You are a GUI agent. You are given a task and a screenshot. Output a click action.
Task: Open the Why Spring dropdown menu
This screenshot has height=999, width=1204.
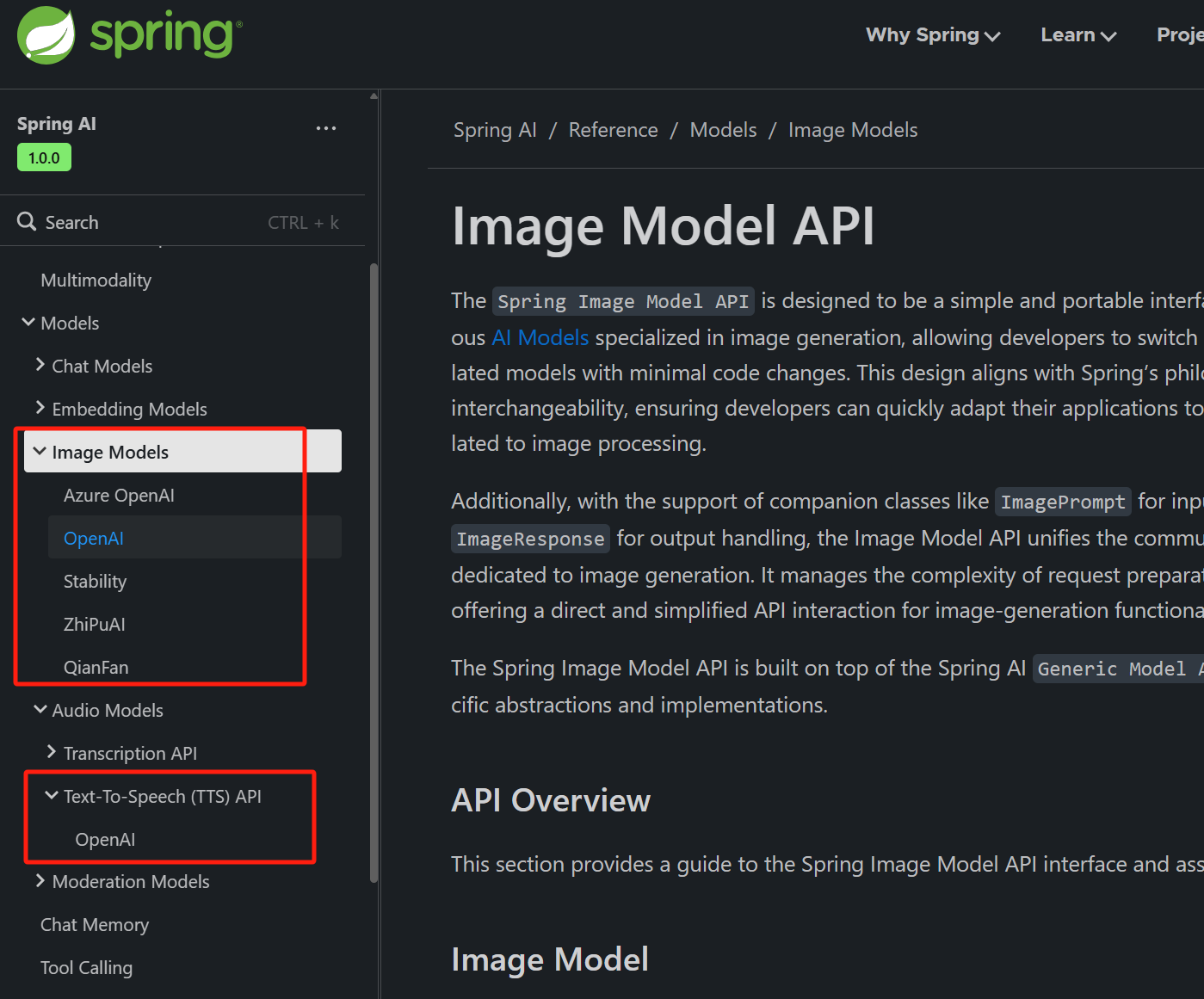tap(933, 35)
